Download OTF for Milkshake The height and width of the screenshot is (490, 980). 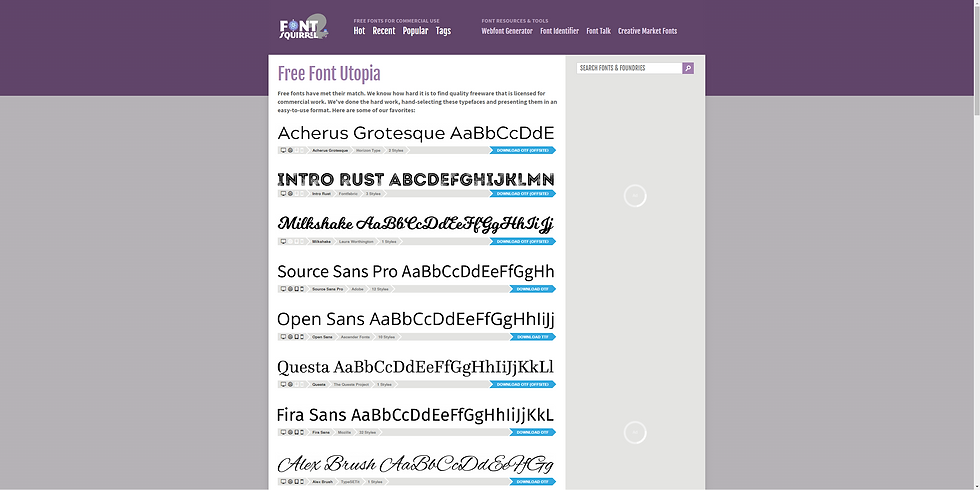pyautogui.click(x=522, y=241)
